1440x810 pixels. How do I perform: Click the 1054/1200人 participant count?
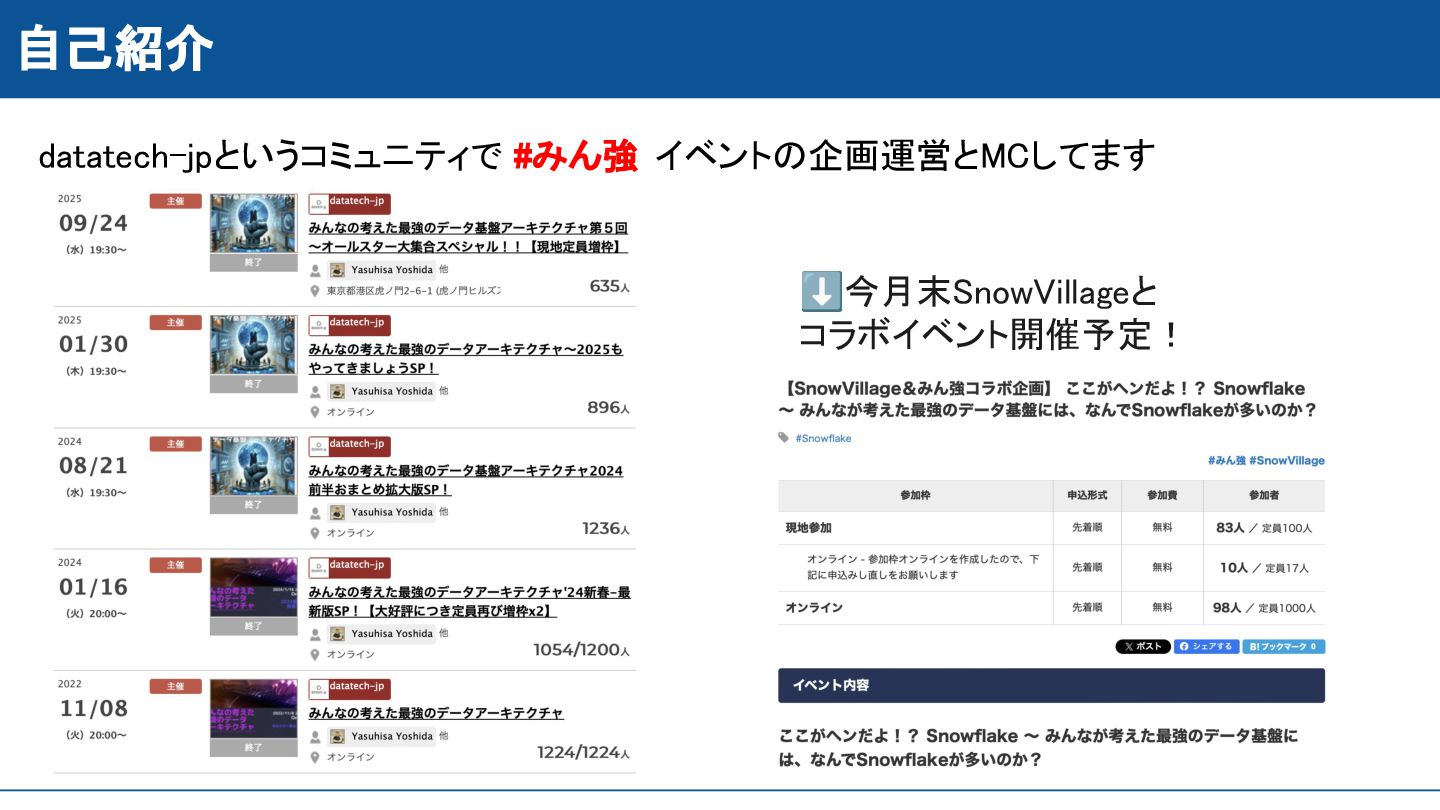pos(582,650)
